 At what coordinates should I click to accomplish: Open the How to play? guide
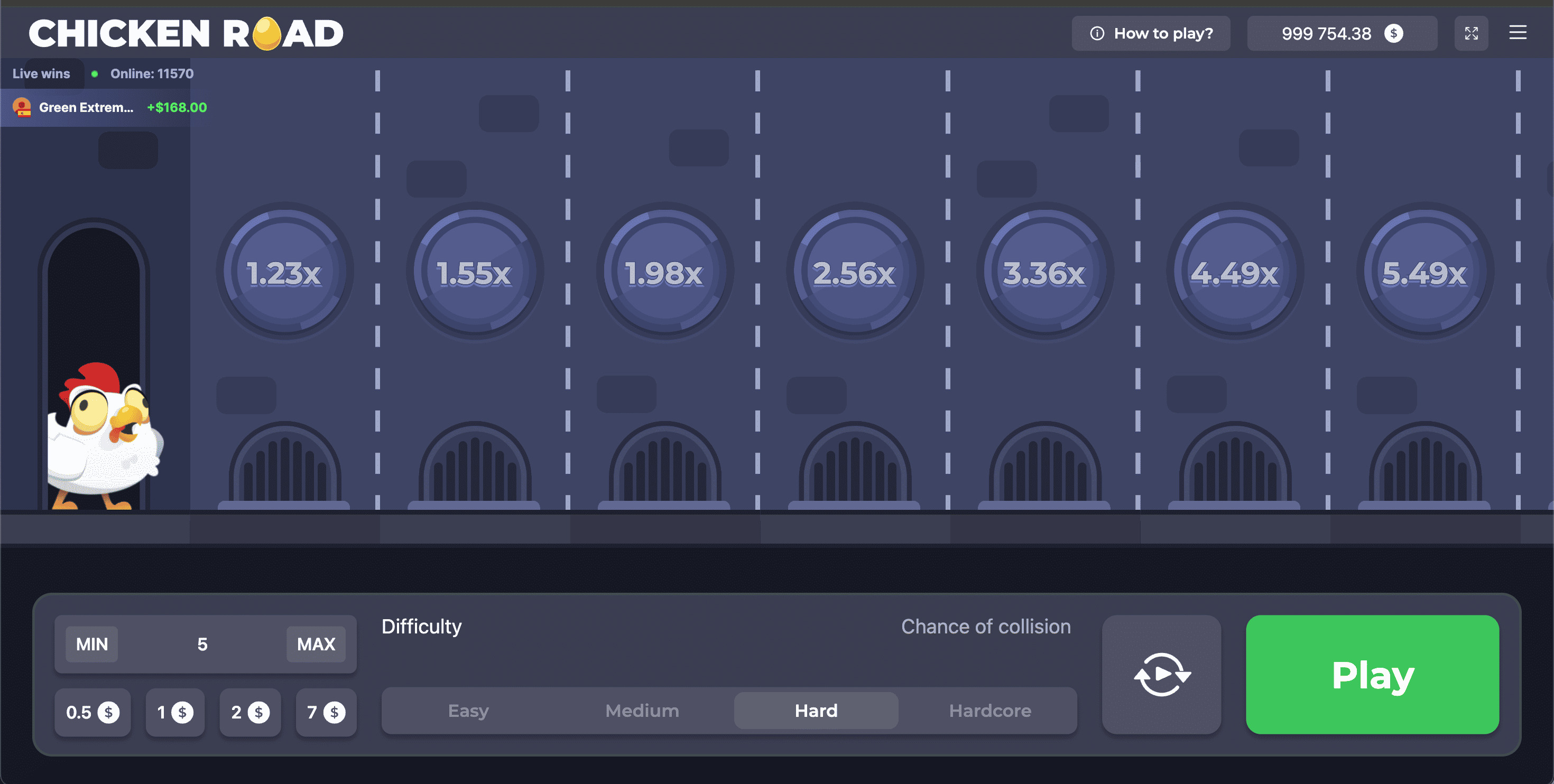point(1150,33)
